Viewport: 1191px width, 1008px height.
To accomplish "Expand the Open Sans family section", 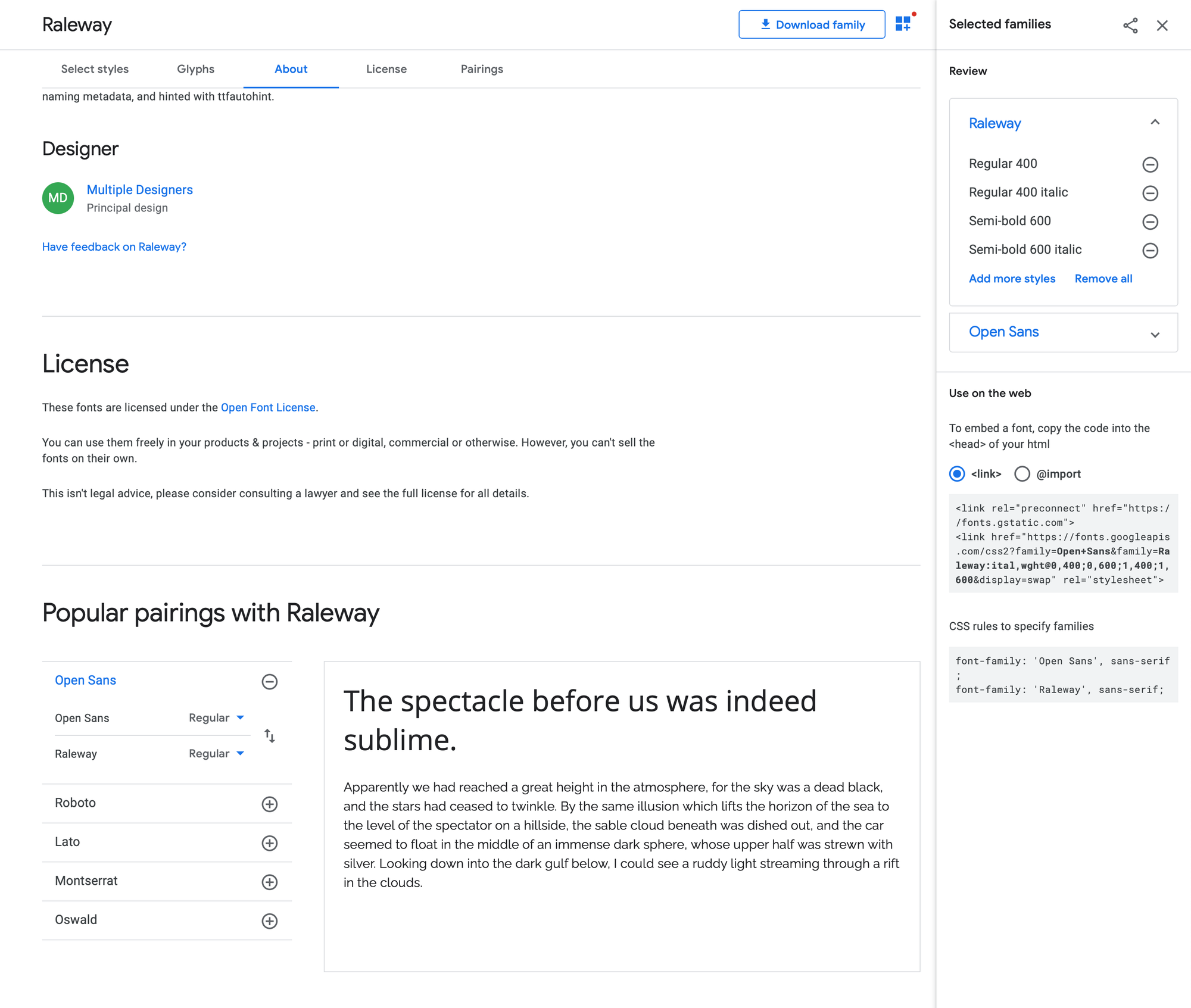I will (x=1155, y=334).
